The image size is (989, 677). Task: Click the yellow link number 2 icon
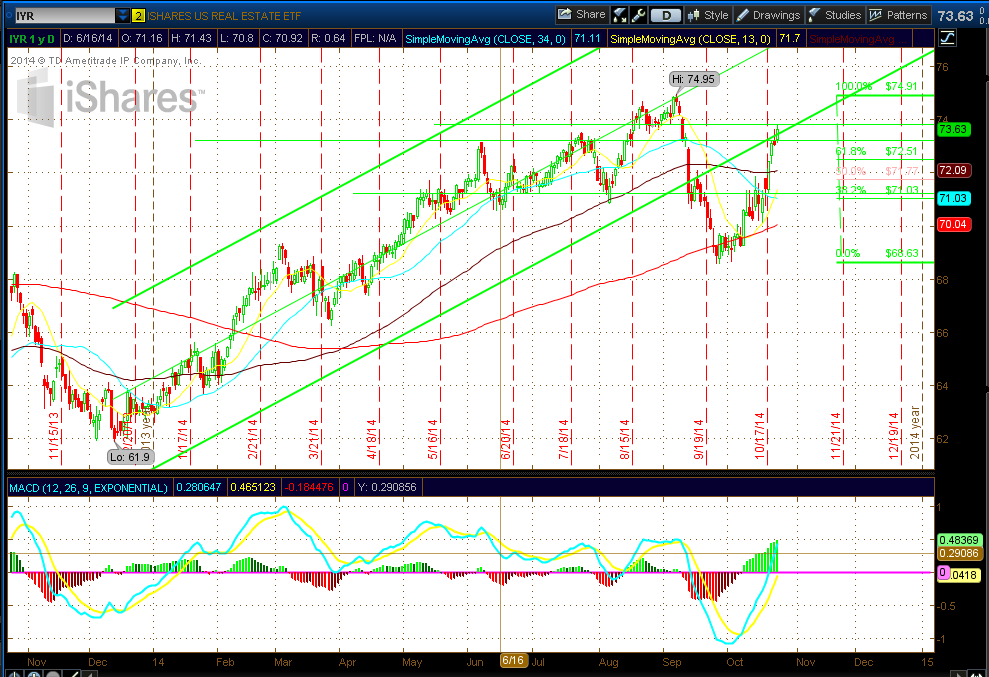pyautogui.click(x=138, y=16)
